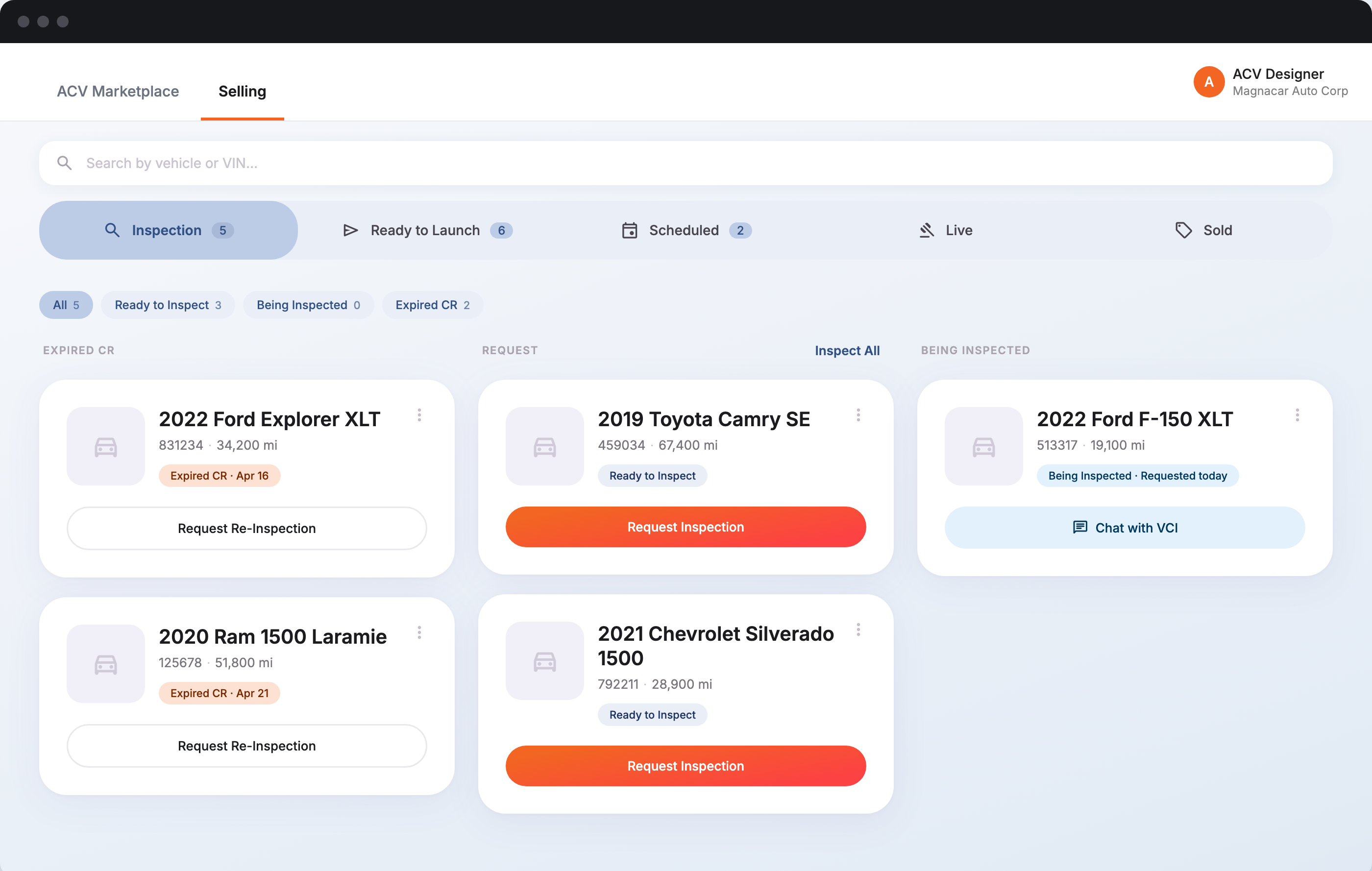Viewport: 1372px width, 871px height.
Task: Click Ready to Inspect badge on Camry
Action: point(652,476)
